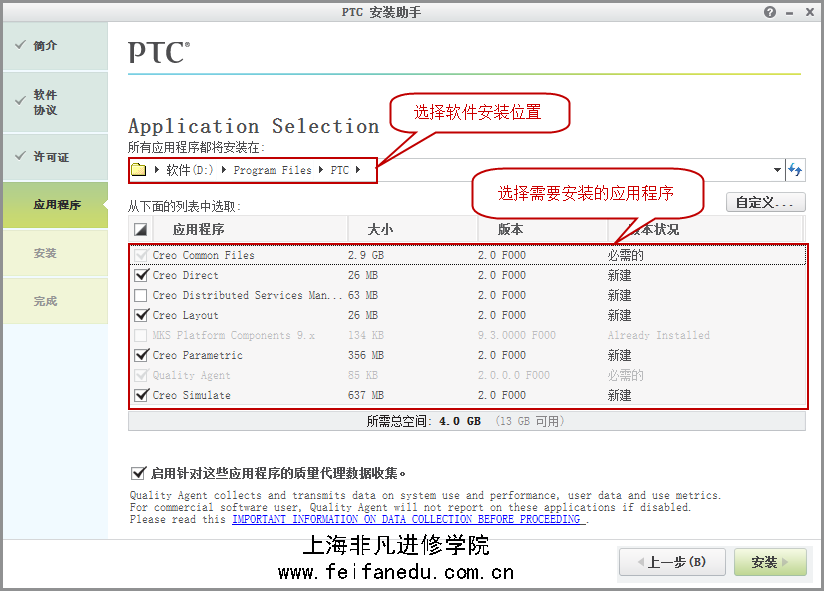
Task: Click the 上一步(B) back button
Action: coord(672,562)
